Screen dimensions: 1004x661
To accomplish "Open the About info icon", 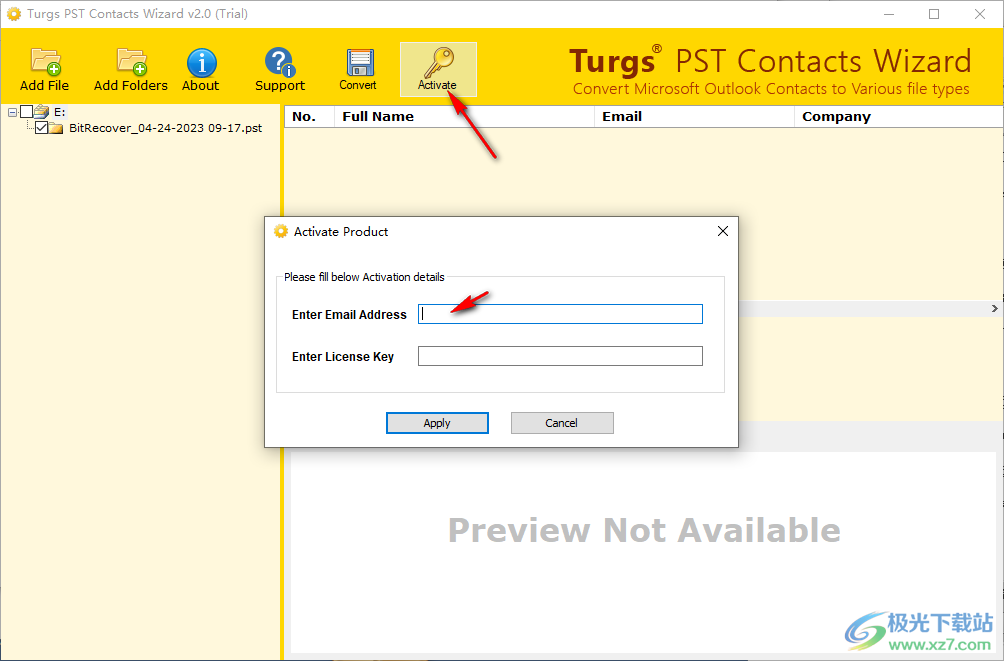I will click(x=202, y=63).
